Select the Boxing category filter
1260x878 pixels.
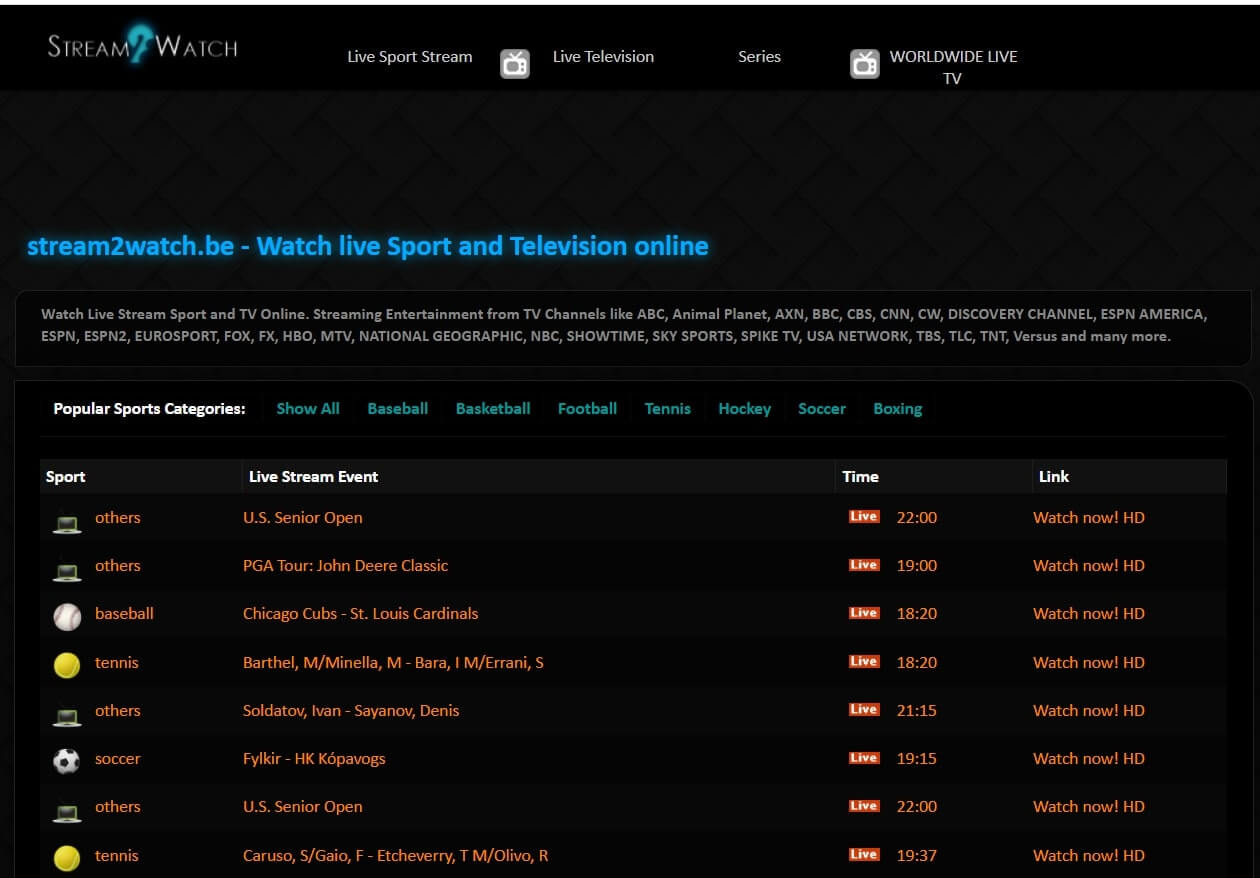[897, 408]
